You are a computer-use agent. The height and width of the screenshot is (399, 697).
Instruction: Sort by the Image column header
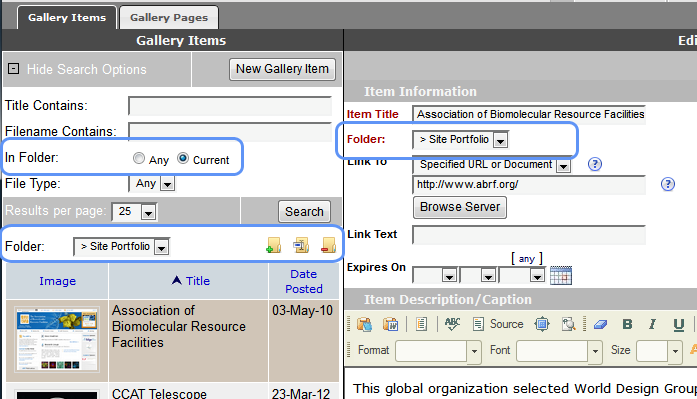coord(57,281)
